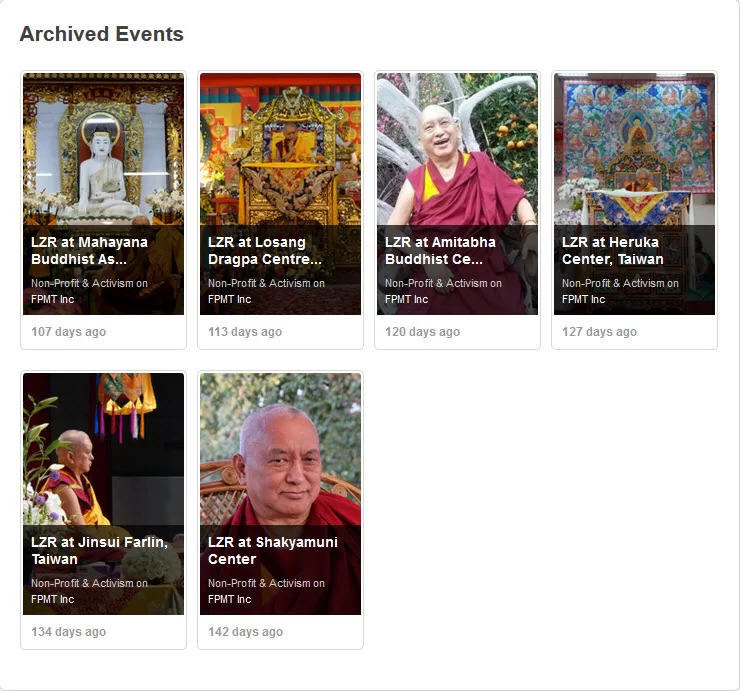Click the 'LZR at Shakyamuni Center' title
Image resolution: width=740 pixels, height=691 pixels.
tap(273, 550)
